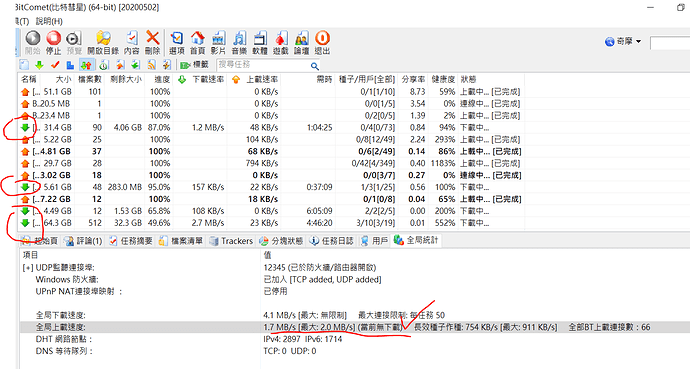Click the clock schedule filter icon
This screenshot has width=690, height=369.
pyautogui.click(x=104, y=65)
